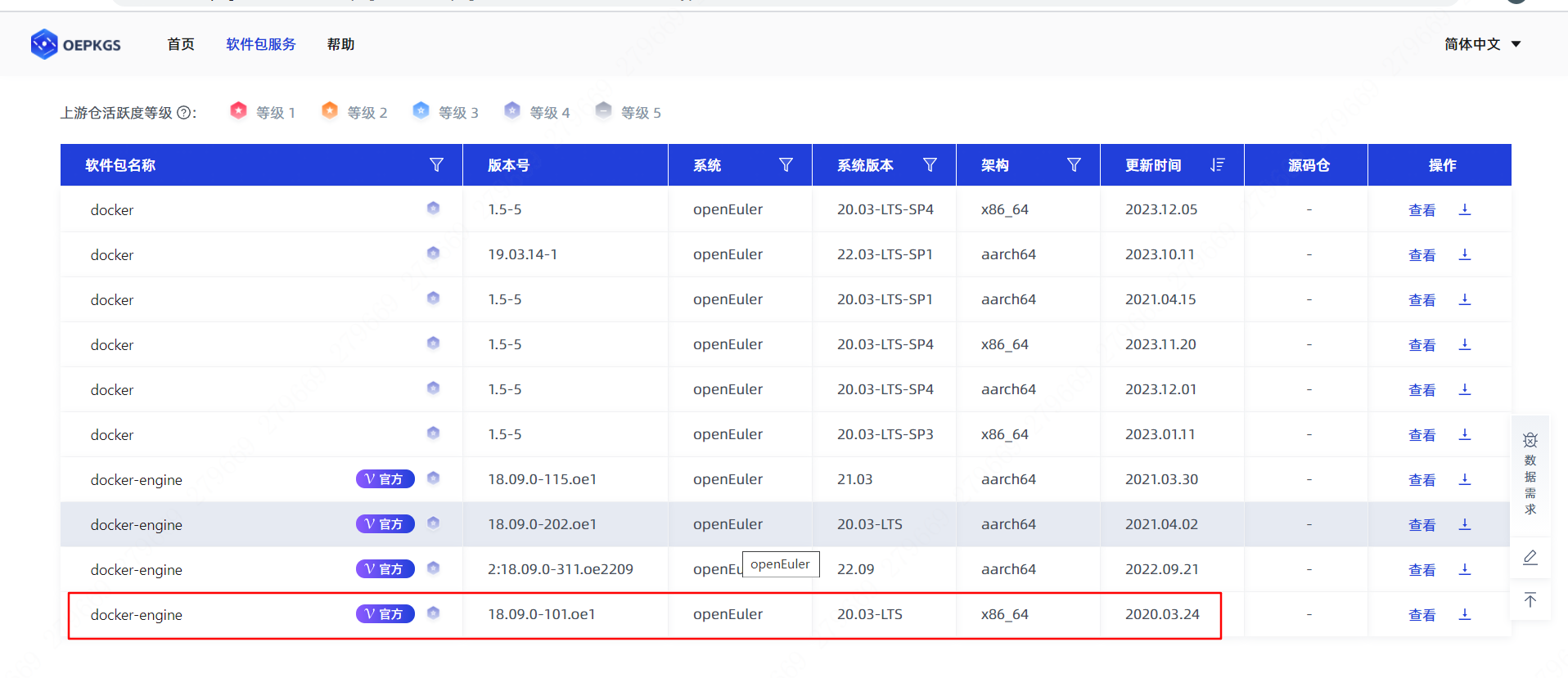The image size is (1568, 678).
Task: Download docker 19.03.14-1 package
Action: (1464, 254)
